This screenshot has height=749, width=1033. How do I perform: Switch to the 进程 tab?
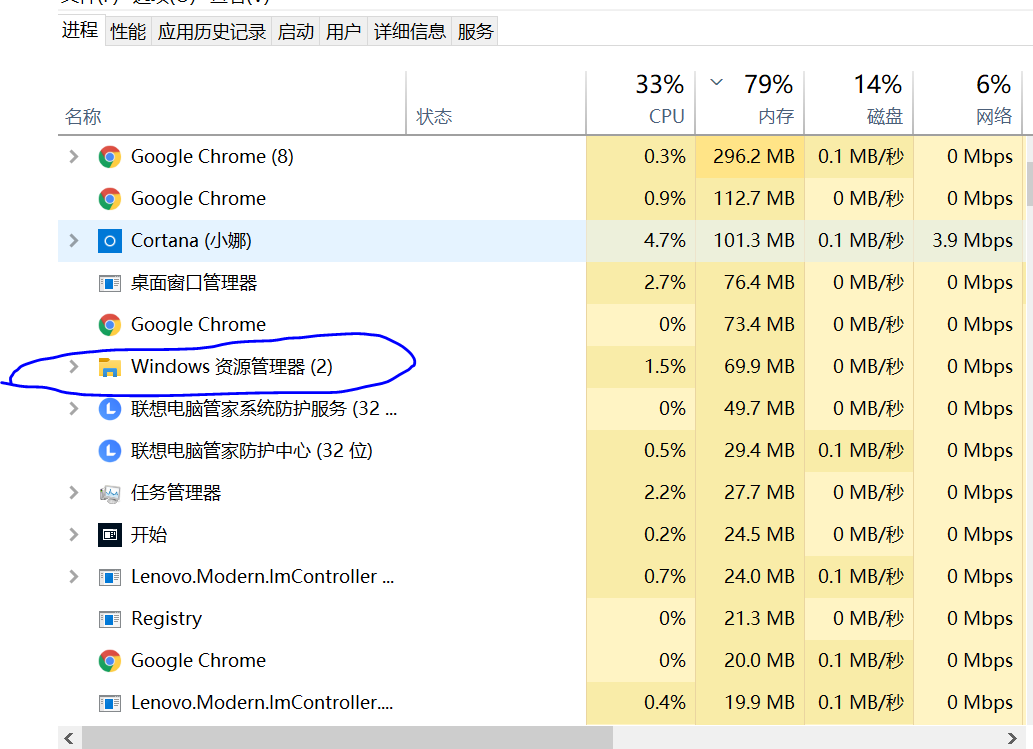(x=80, y=30)
